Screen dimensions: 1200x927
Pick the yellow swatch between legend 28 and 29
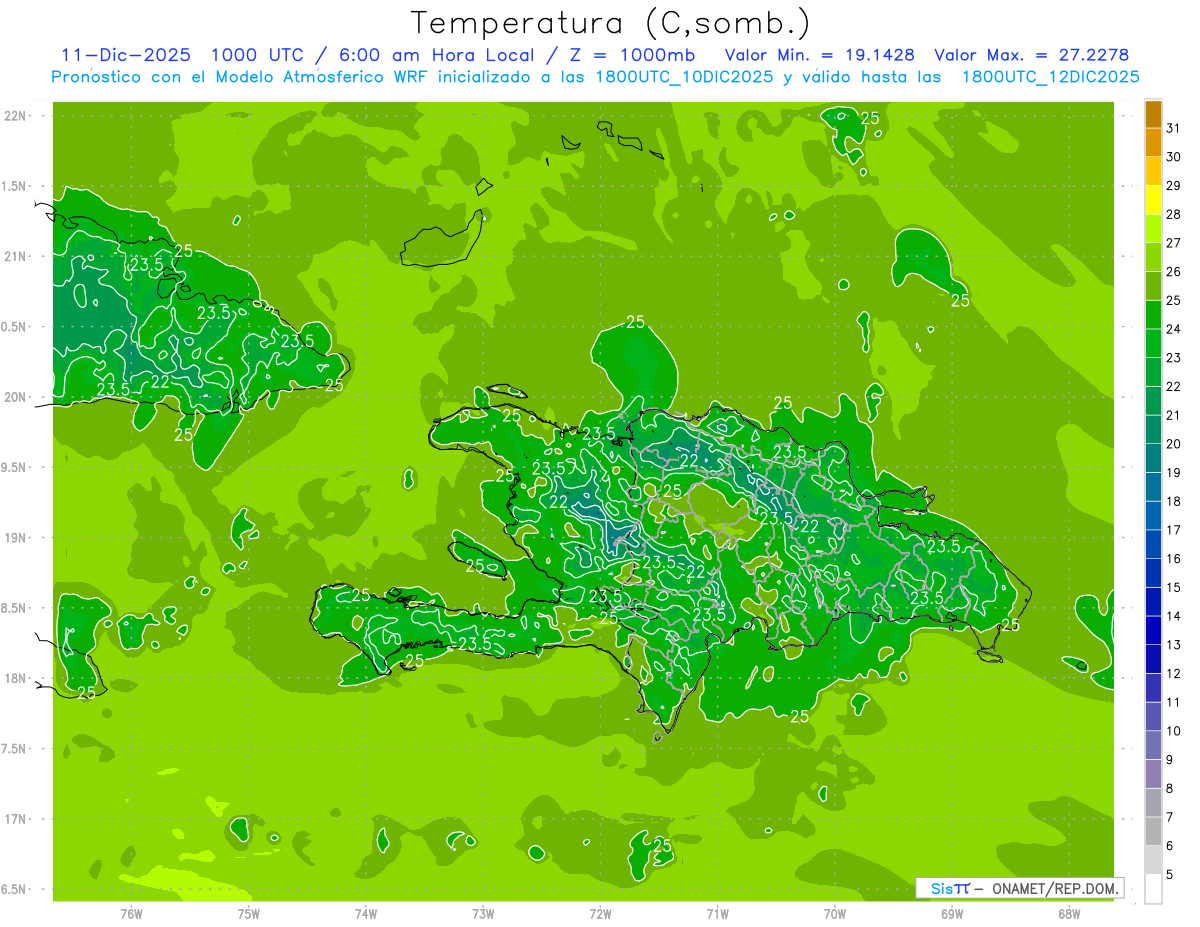(1153, 200)
